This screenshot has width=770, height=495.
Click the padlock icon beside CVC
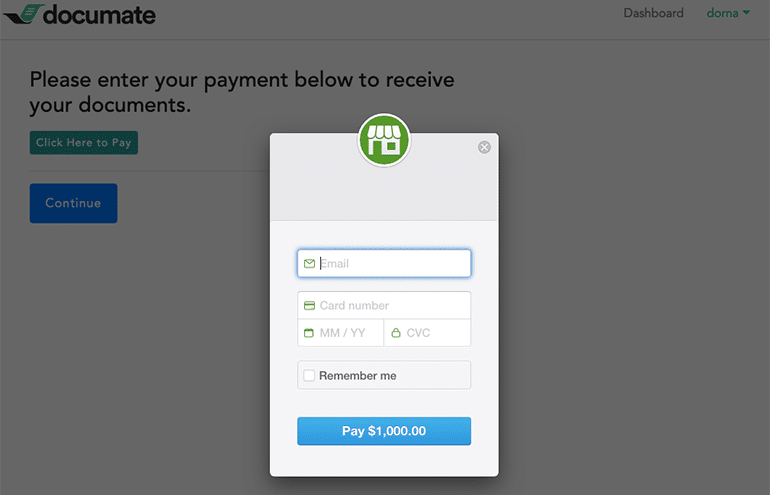point(396,333)
